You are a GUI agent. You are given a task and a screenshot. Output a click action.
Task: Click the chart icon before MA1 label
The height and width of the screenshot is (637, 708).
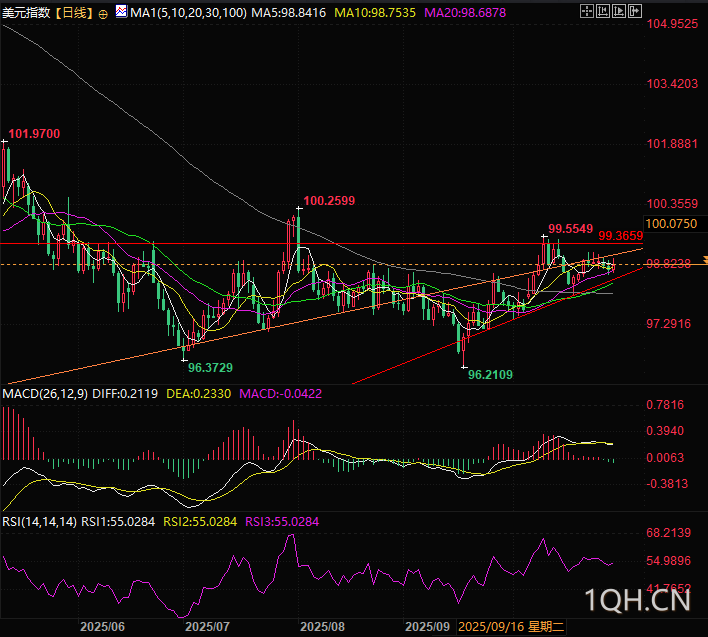[x=122, y=12]
